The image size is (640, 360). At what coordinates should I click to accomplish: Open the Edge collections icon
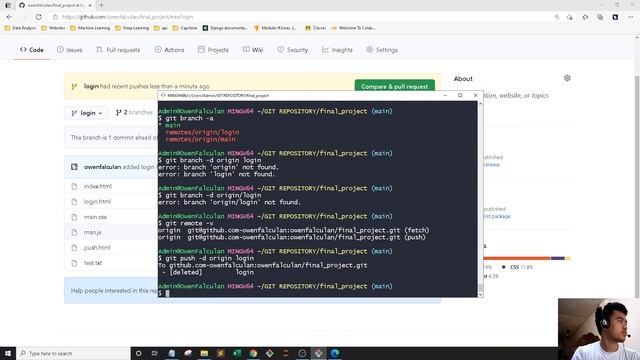[600, 17]
